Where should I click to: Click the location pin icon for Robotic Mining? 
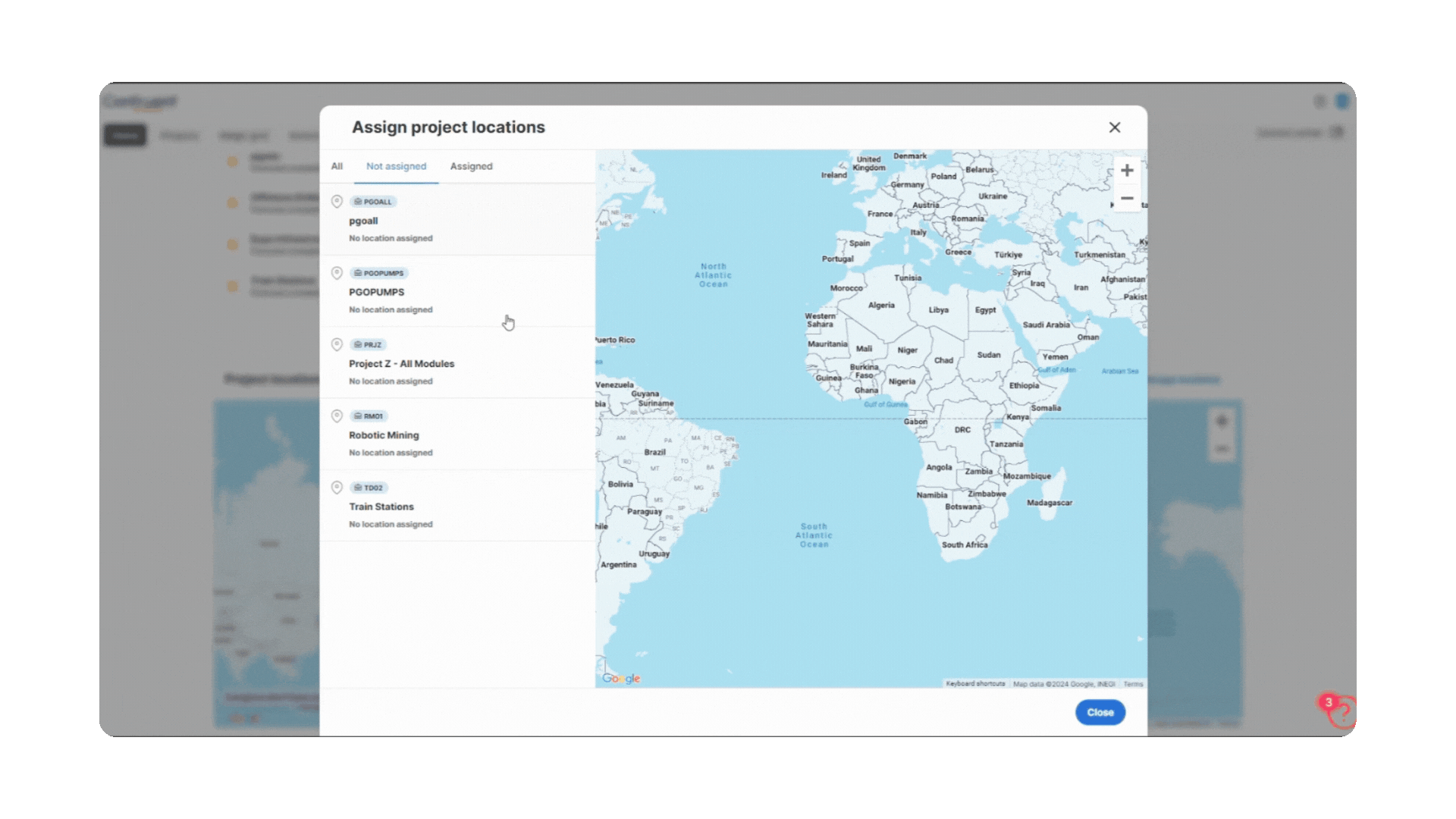[x=337, y=416]
